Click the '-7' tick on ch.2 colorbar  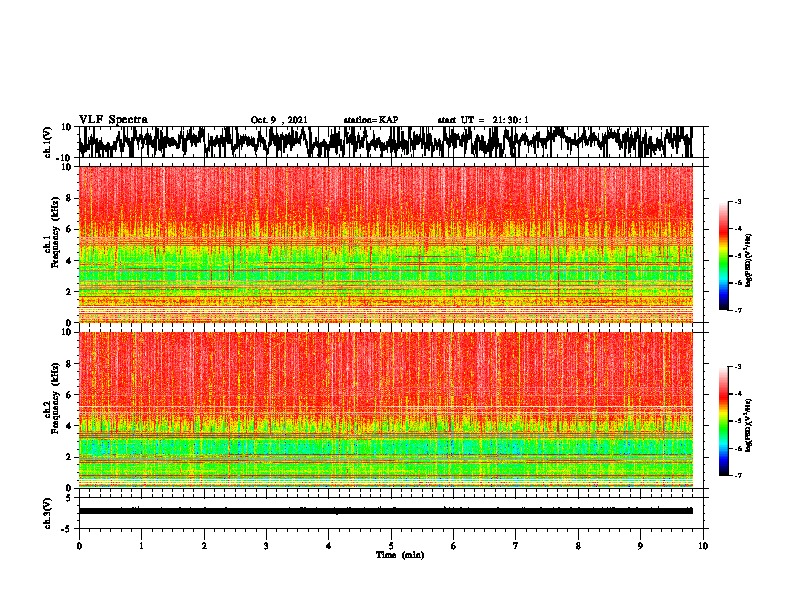tap(738, 475)
